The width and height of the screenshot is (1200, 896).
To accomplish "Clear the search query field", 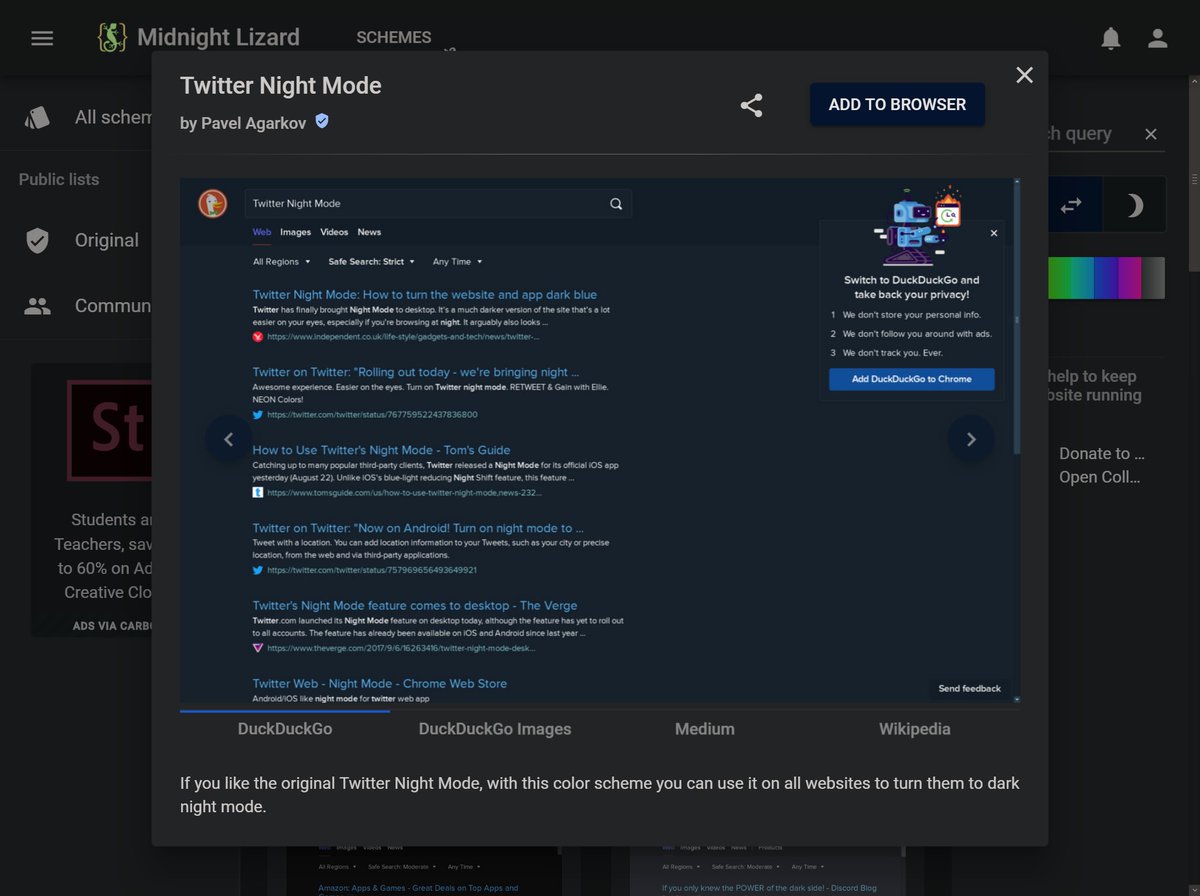I will pyautogui.click(x=1151, y=134).
